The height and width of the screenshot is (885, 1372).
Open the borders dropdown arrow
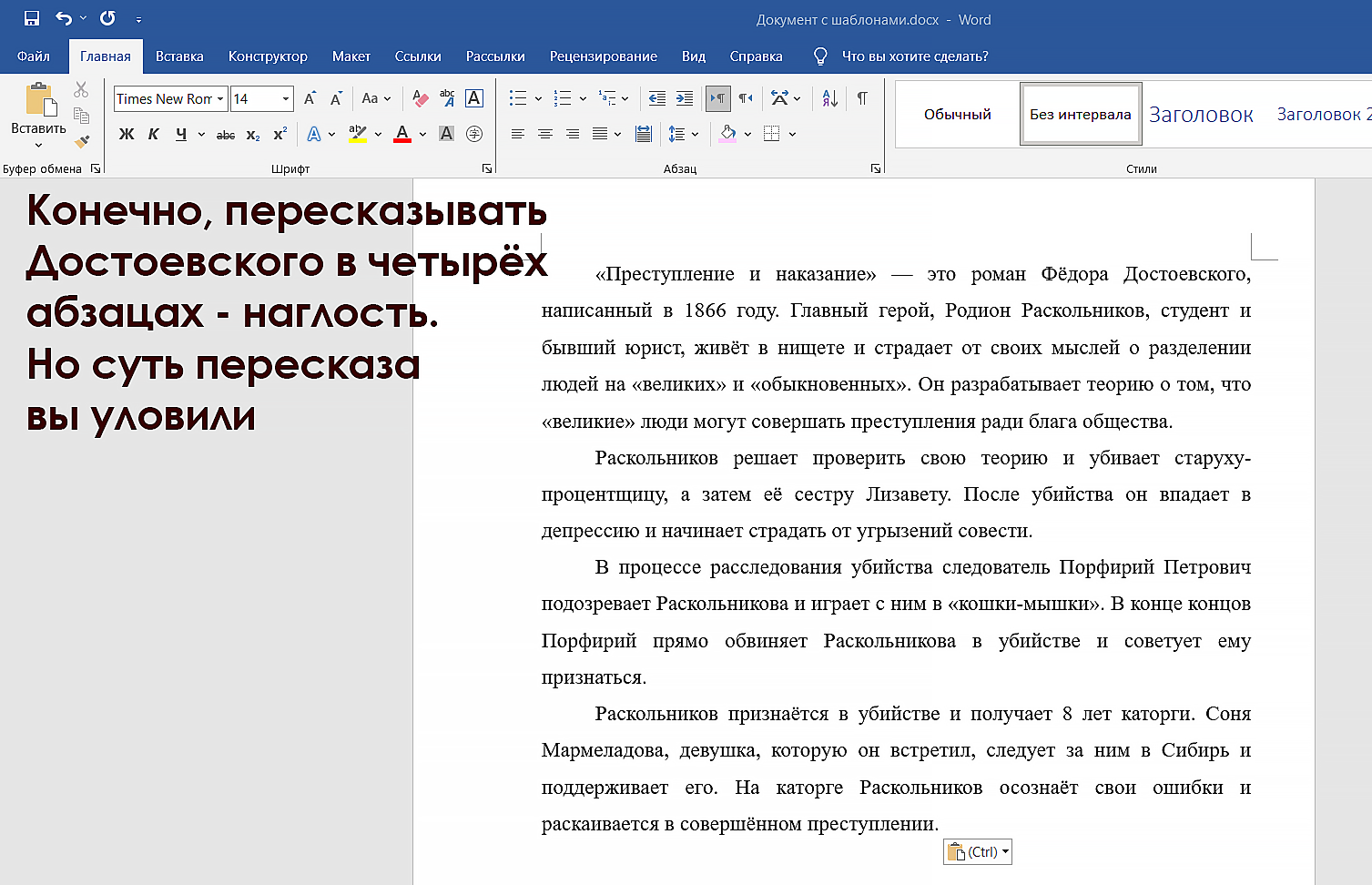point(792,134)
